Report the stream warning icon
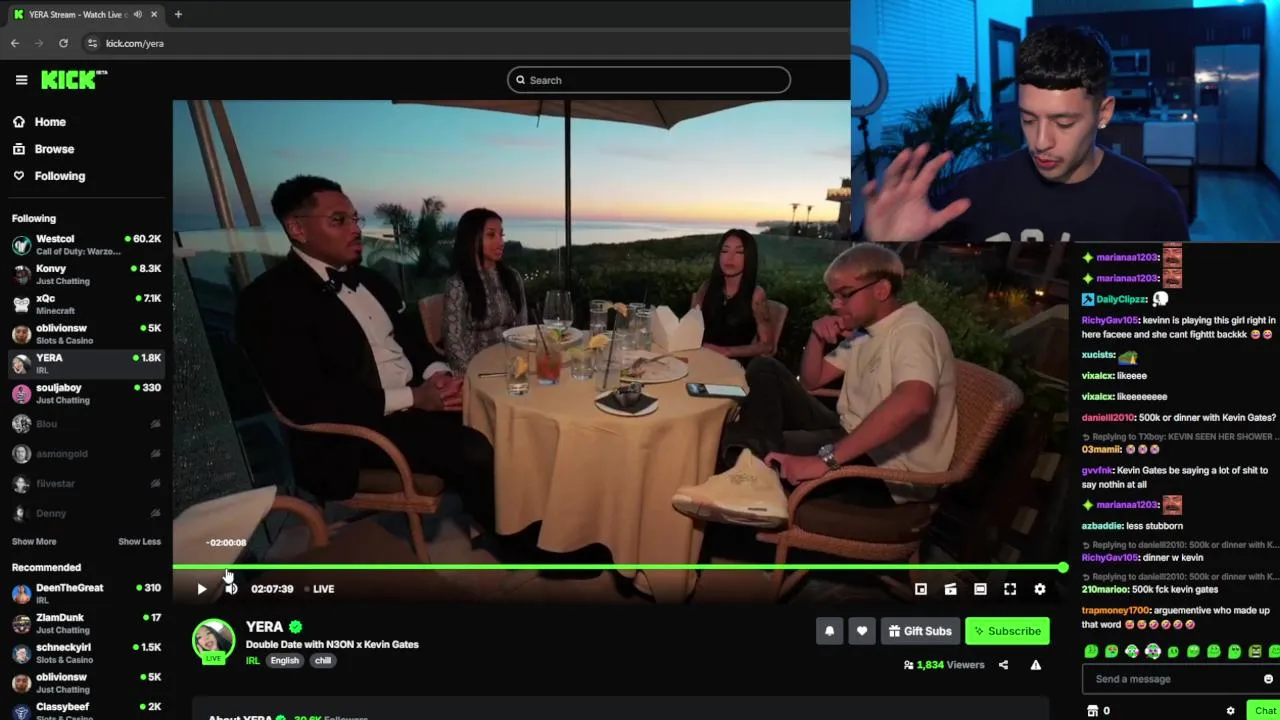The width and height of the screenshot is (1280, 720). pos(1036,665)
